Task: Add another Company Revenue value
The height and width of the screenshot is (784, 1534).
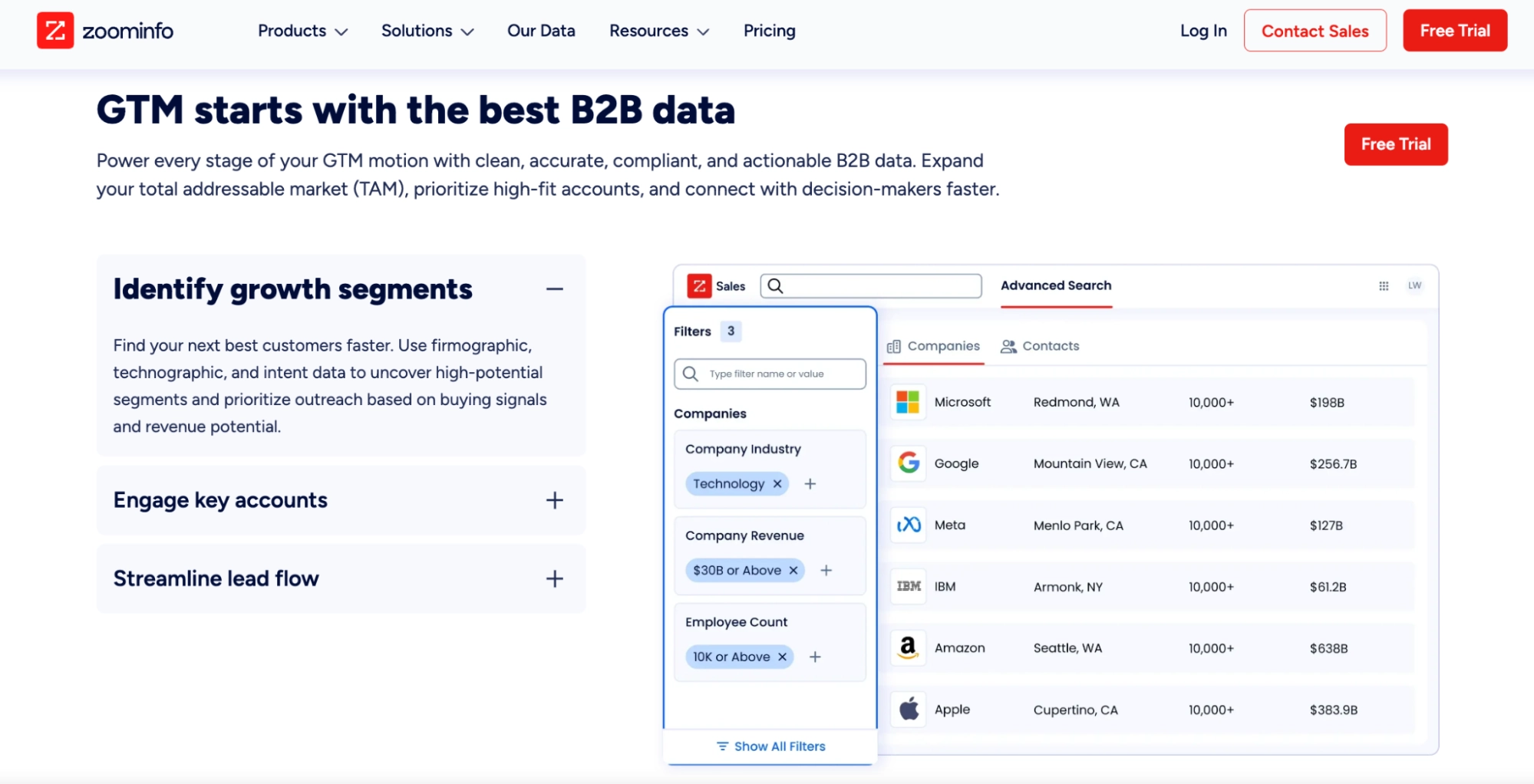Action: 826,571
